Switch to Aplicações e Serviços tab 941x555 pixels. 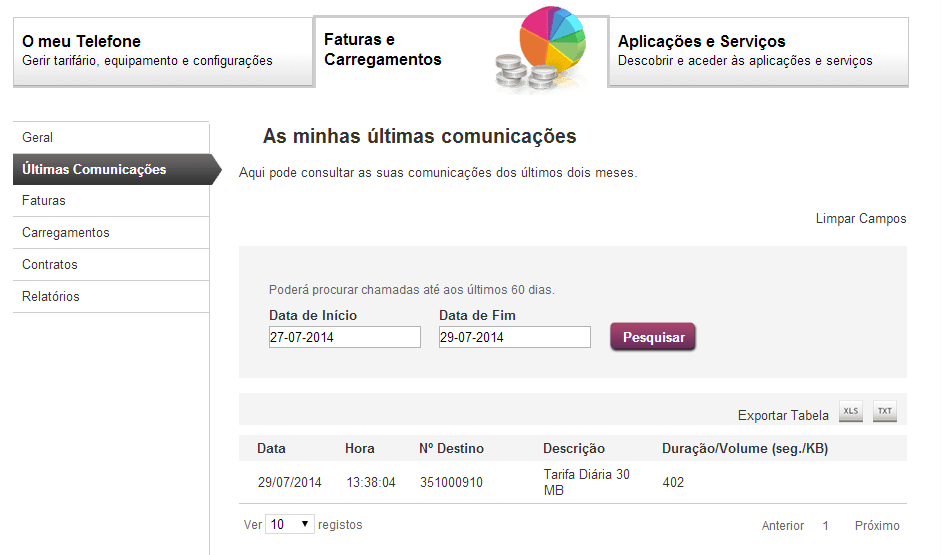758,51
